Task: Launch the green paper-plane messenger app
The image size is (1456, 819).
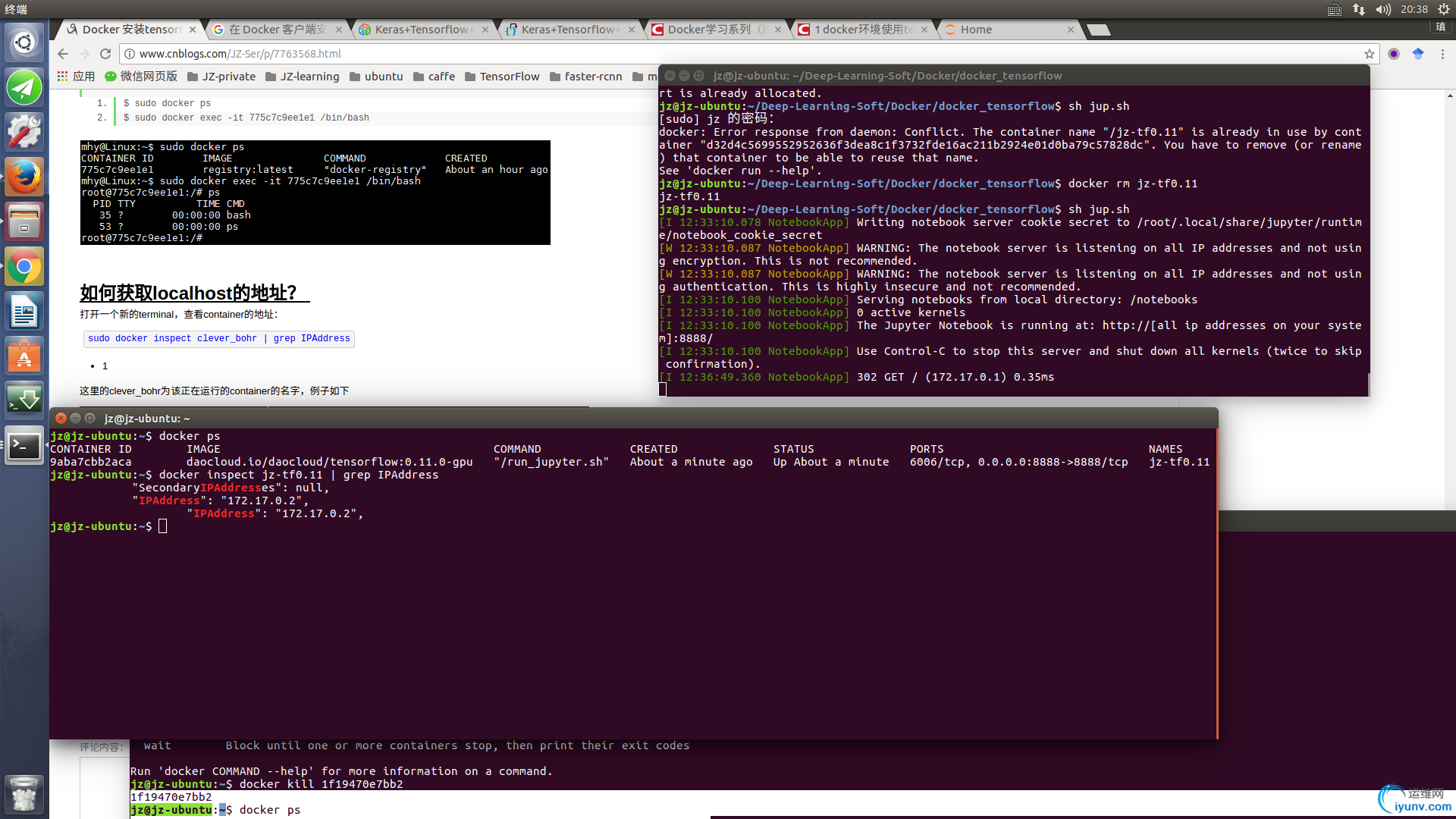Action: coord(24,87)
